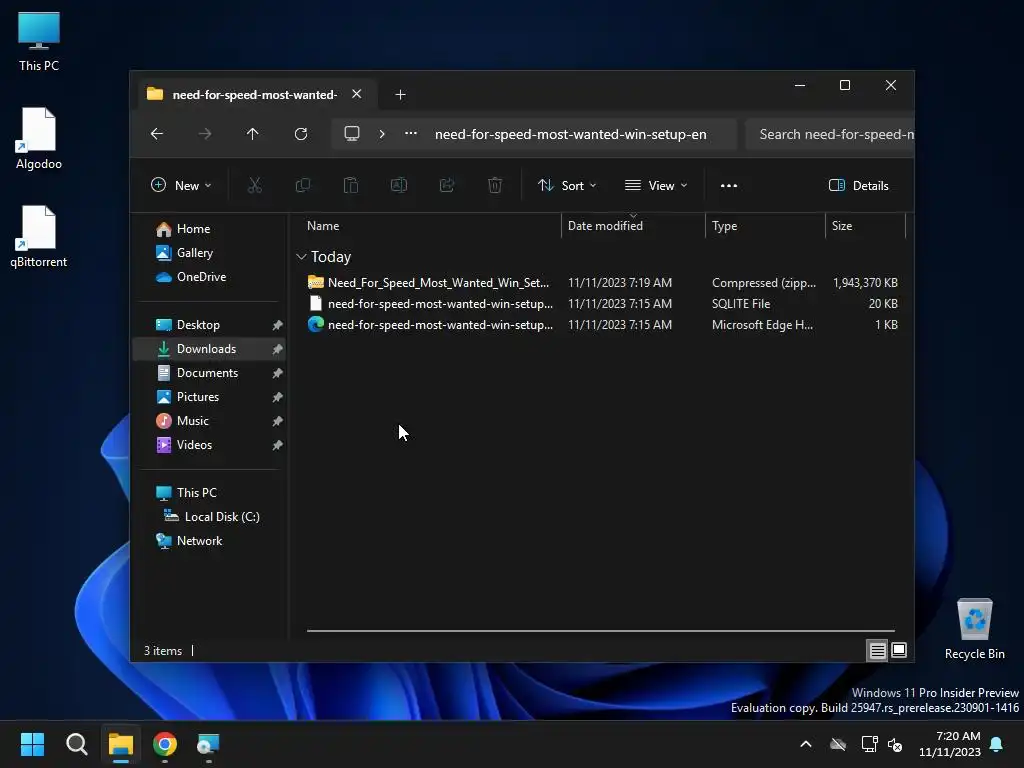Open the New dropdown menu

(182, 185)
